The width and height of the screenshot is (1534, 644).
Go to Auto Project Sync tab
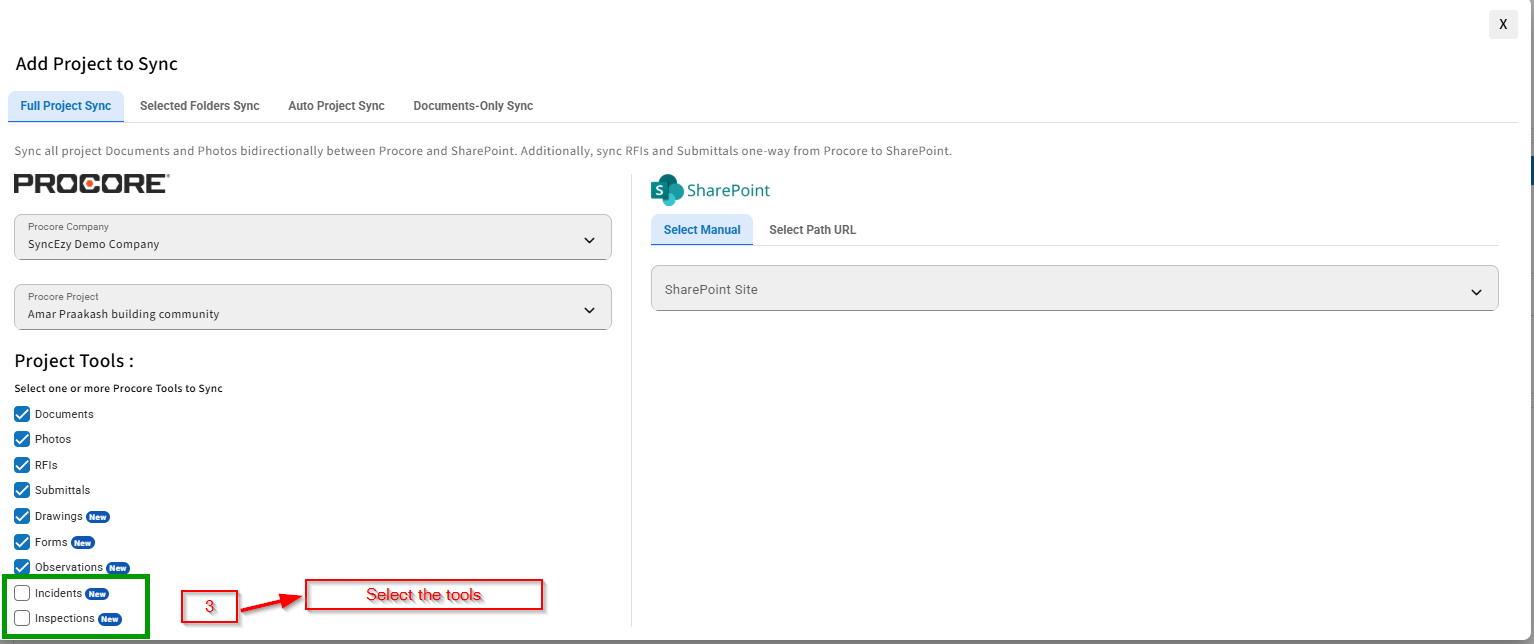[x=336, y=106]
